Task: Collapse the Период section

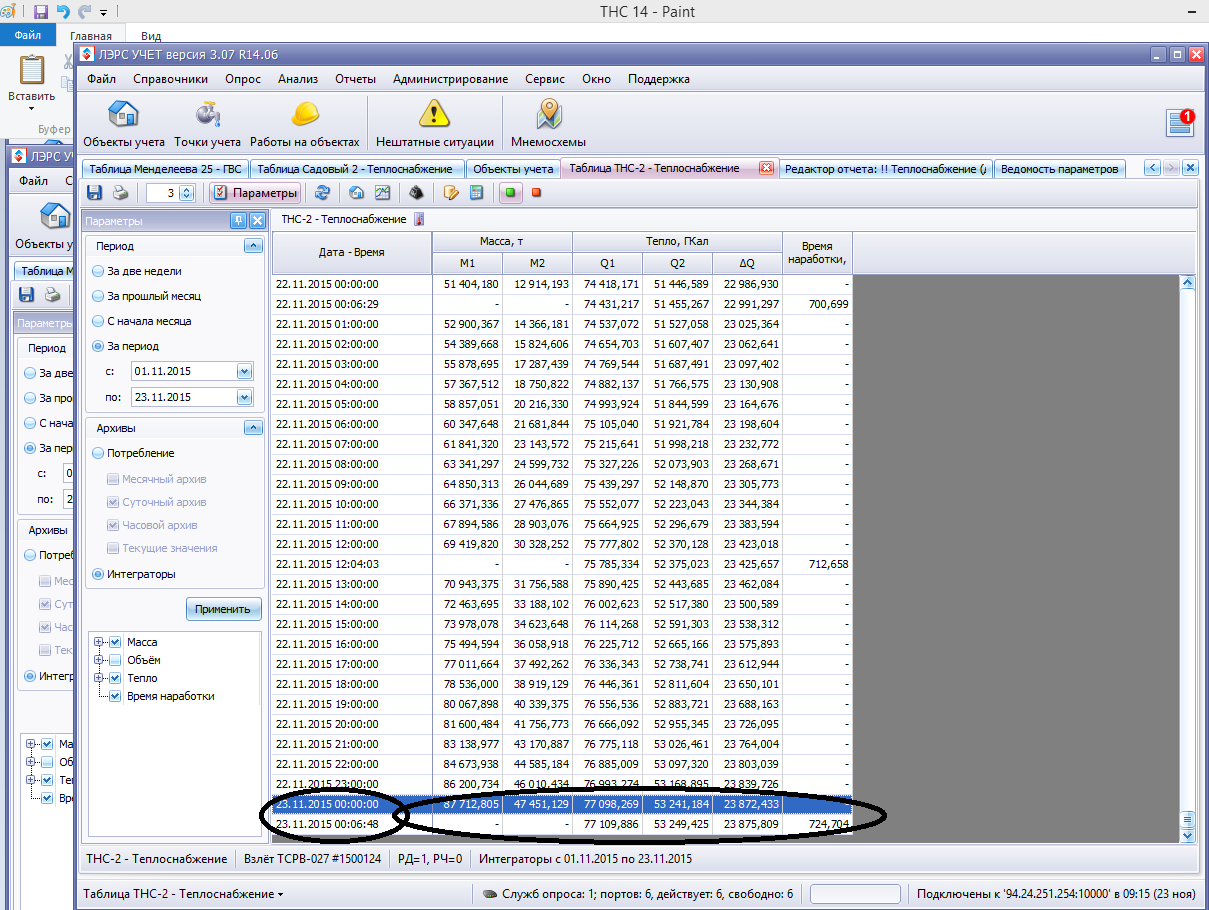Action: tap(254, 246)
